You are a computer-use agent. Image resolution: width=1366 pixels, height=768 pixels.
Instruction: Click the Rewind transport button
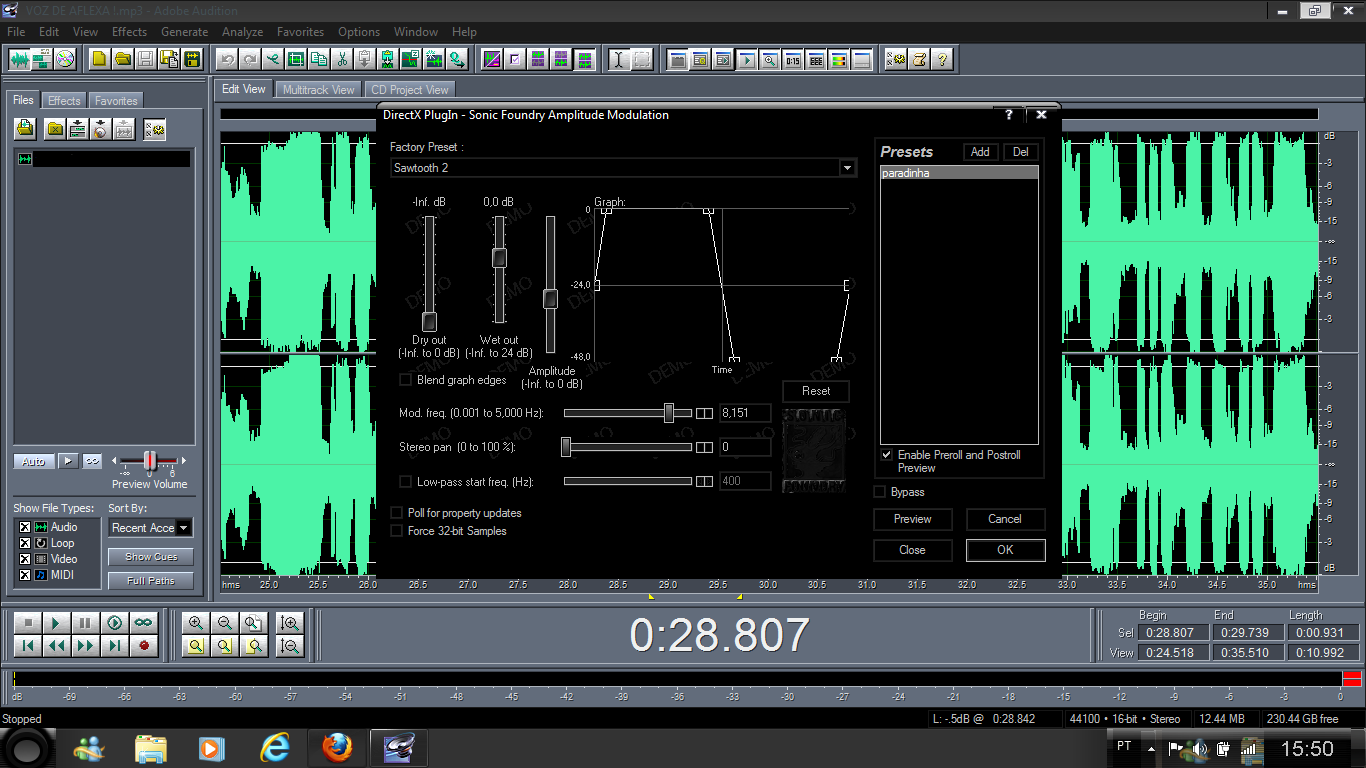pyautogui.click(x=57, y=646)
